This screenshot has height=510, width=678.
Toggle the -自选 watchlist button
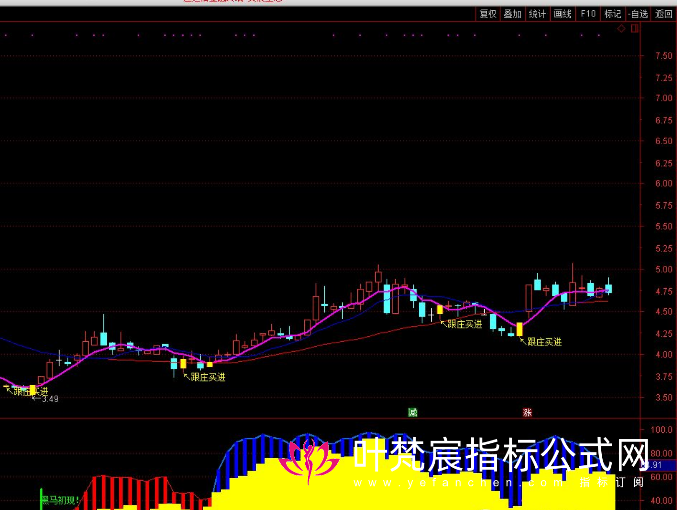(638, 14)
